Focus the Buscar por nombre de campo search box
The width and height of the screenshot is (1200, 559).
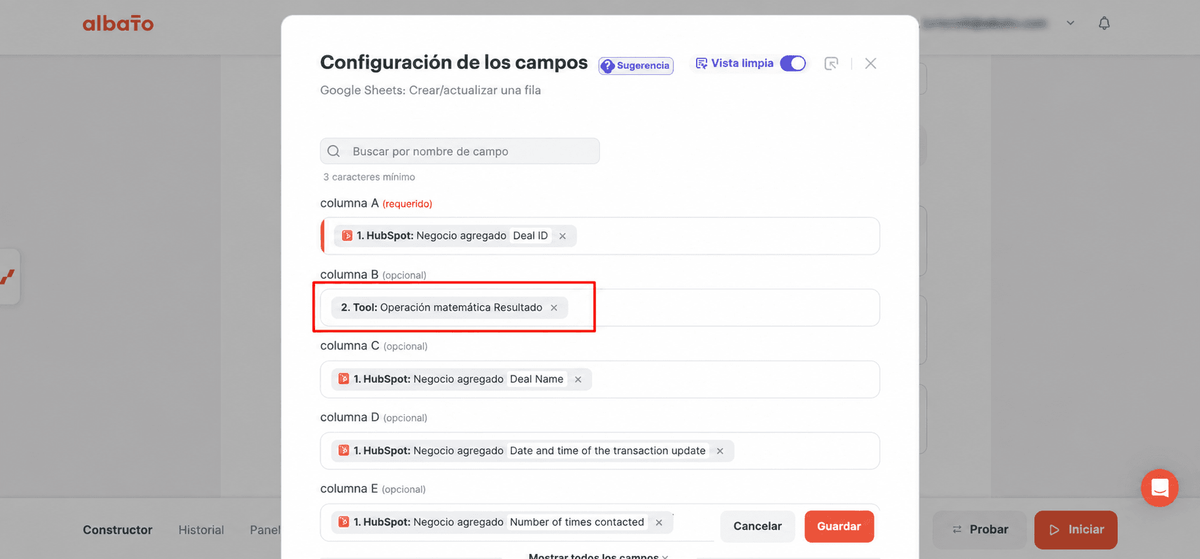click(x=460, y=151)
